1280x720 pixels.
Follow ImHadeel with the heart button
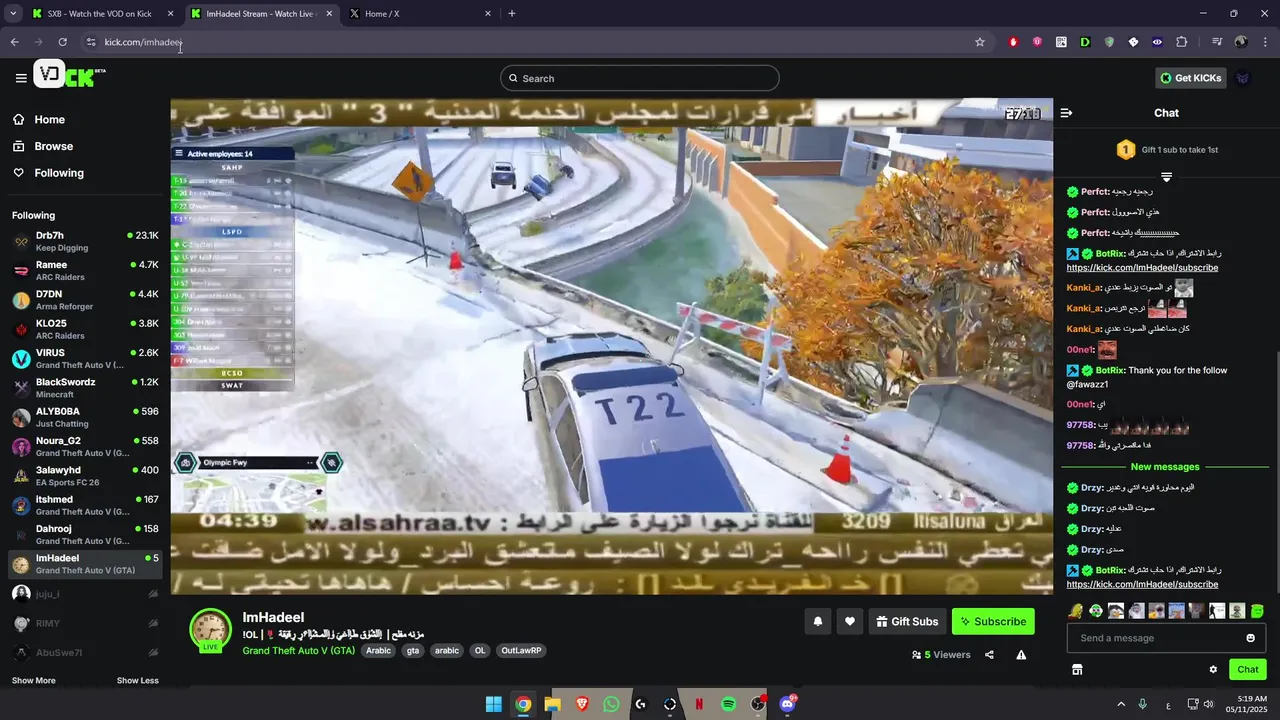coord(850,621)
